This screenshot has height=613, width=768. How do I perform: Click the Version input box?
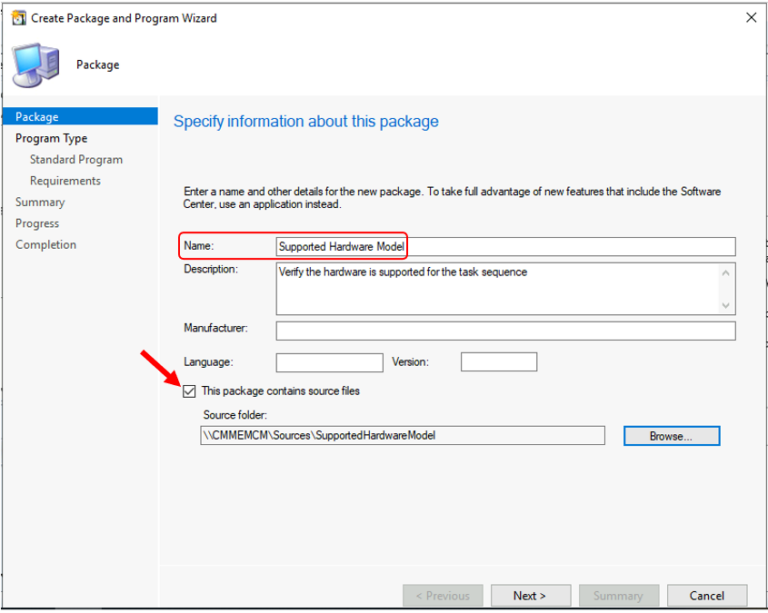point(498,362)
